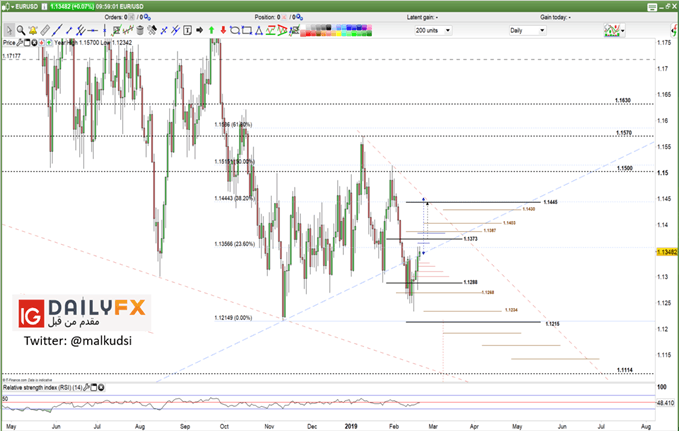Select the text label T tool
679x431 pixels.
(188, 30)
